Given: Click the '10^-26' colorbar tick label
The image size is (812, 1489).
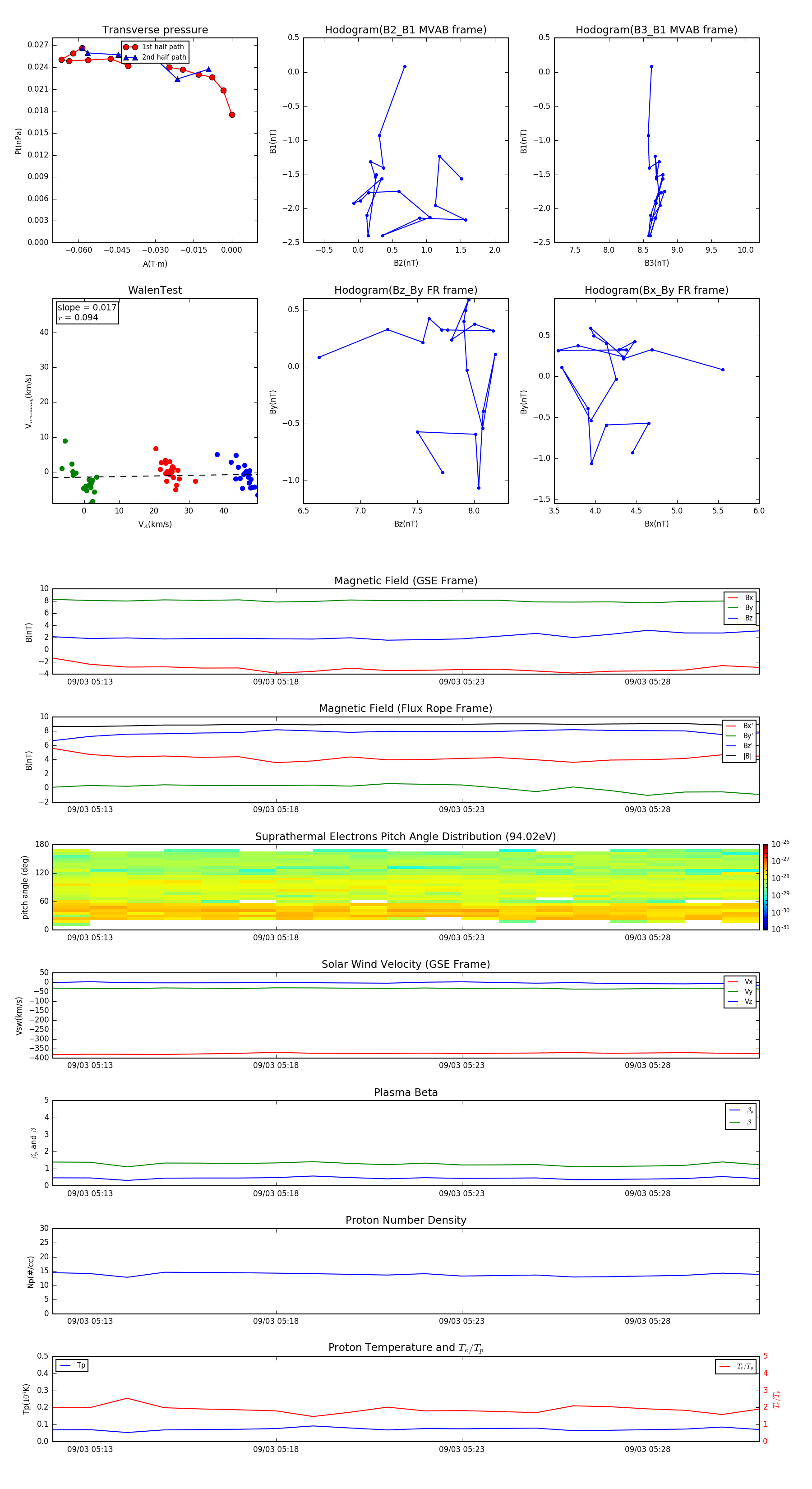Looking at the screenshot, I should coord(780,844).
